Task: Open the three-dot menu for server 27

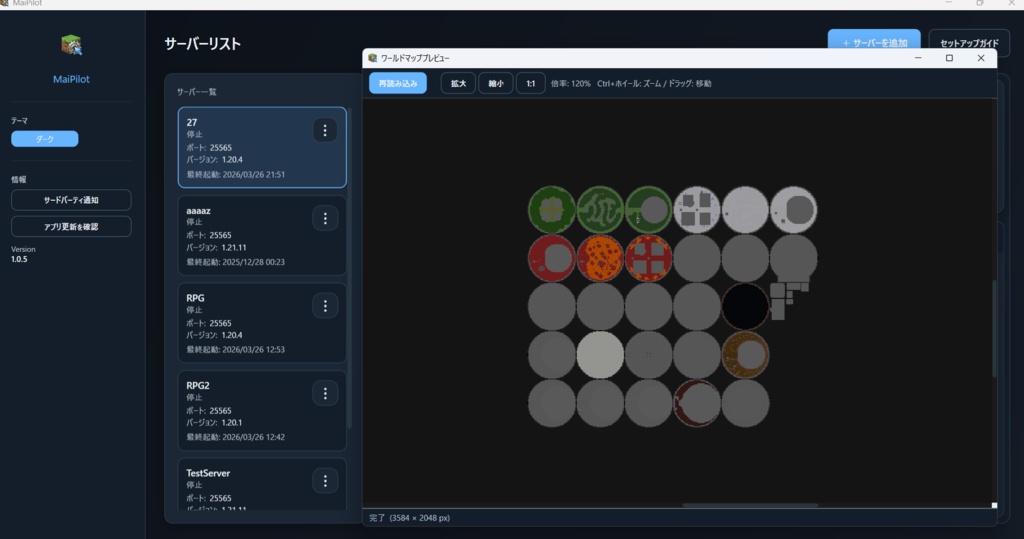Action: (325, 130)
